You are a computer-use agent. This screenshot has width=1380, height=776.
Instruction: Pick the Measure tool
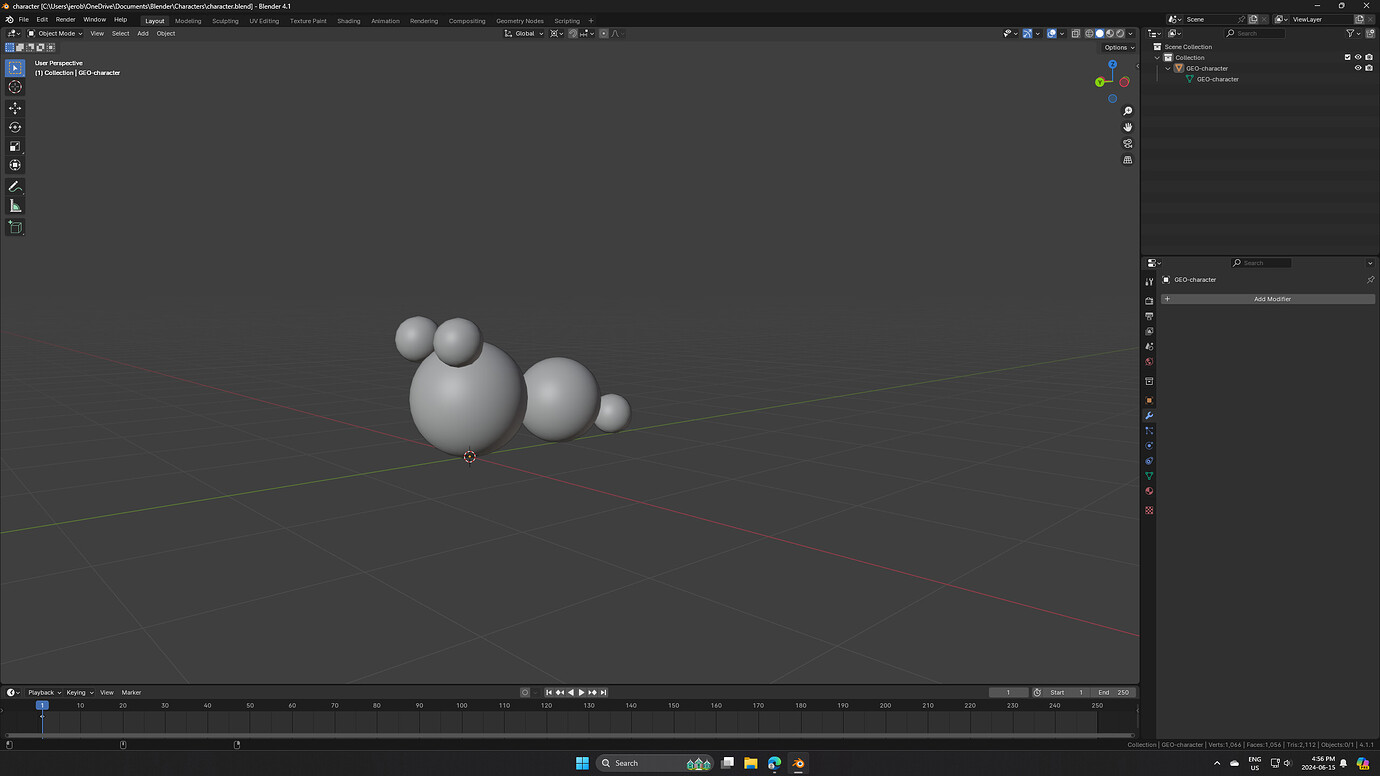click(x=15, y=206)
